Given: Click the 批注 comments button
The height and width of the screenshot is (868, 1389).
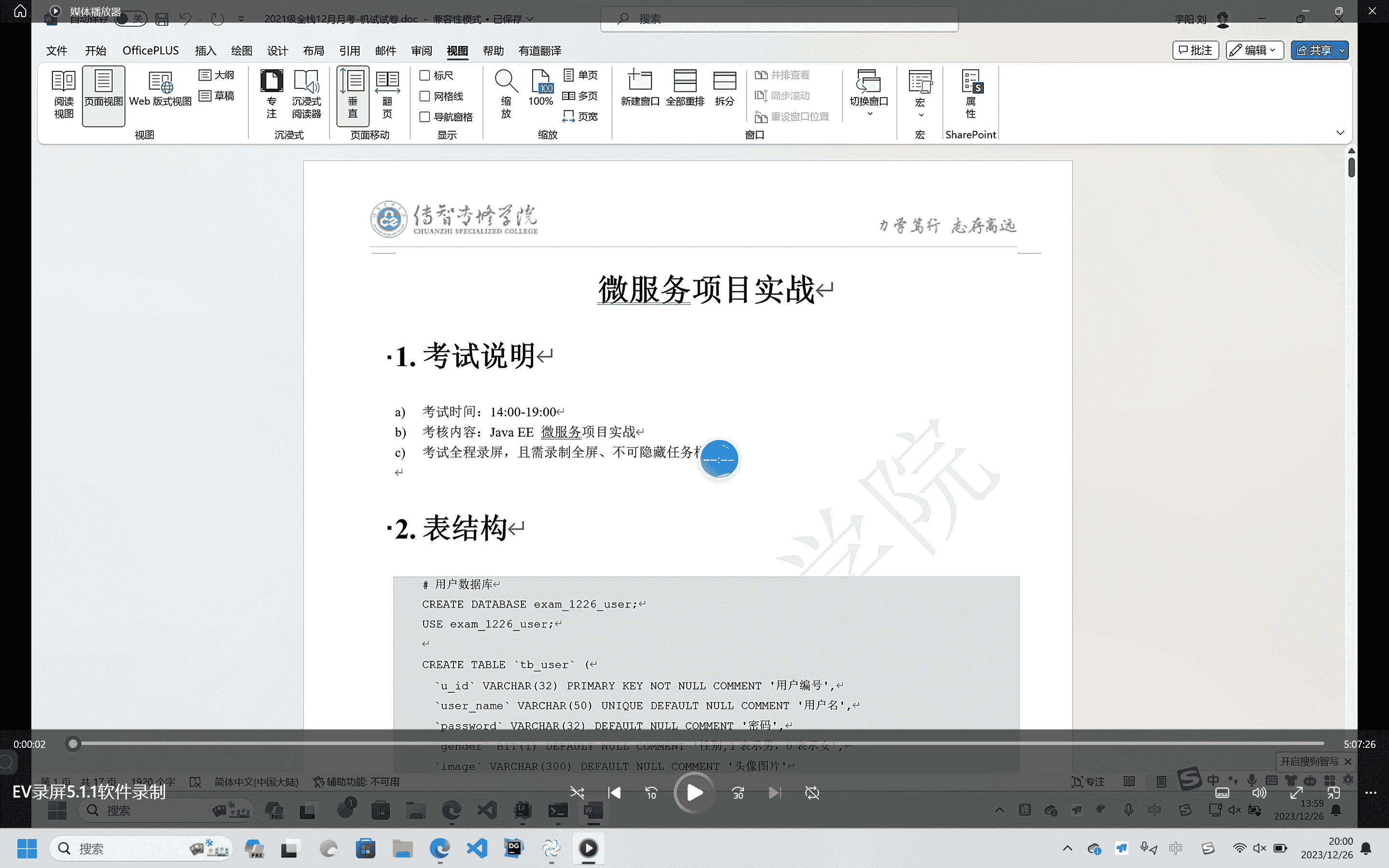Looking at the screenshot, I should click(1195, 51).
